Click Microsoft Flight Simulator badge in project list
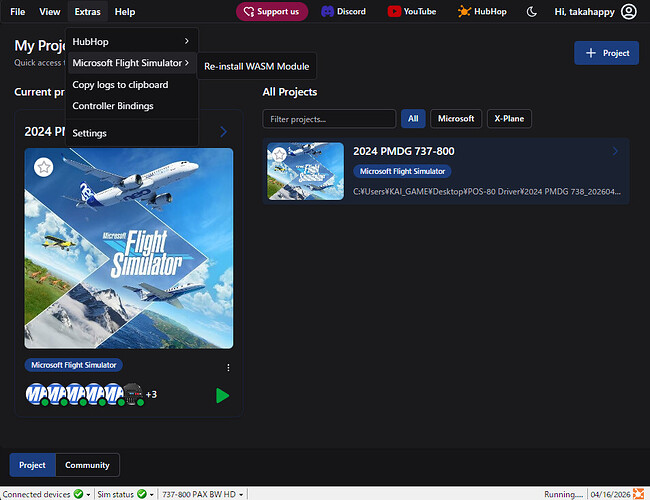This screenshot has width=650, height=500. point(402,171)
